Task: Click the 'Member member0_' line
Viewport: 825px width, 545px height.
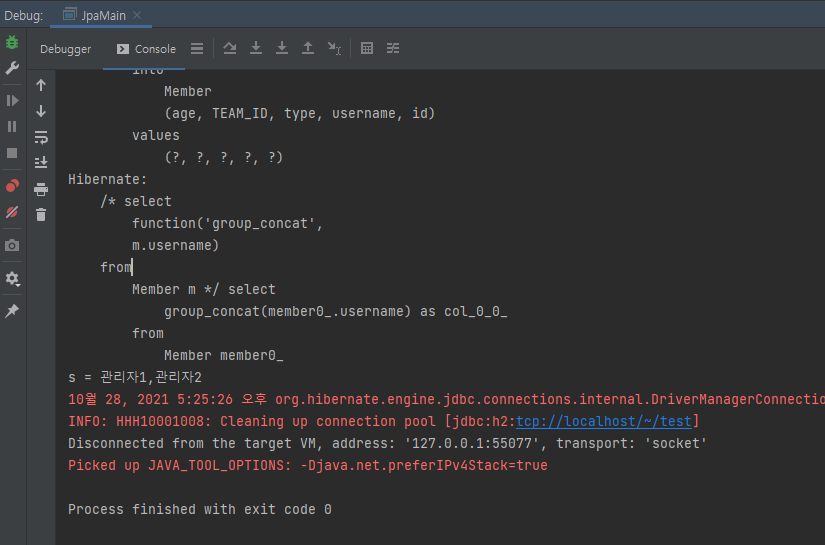Action: click(224, 356)
